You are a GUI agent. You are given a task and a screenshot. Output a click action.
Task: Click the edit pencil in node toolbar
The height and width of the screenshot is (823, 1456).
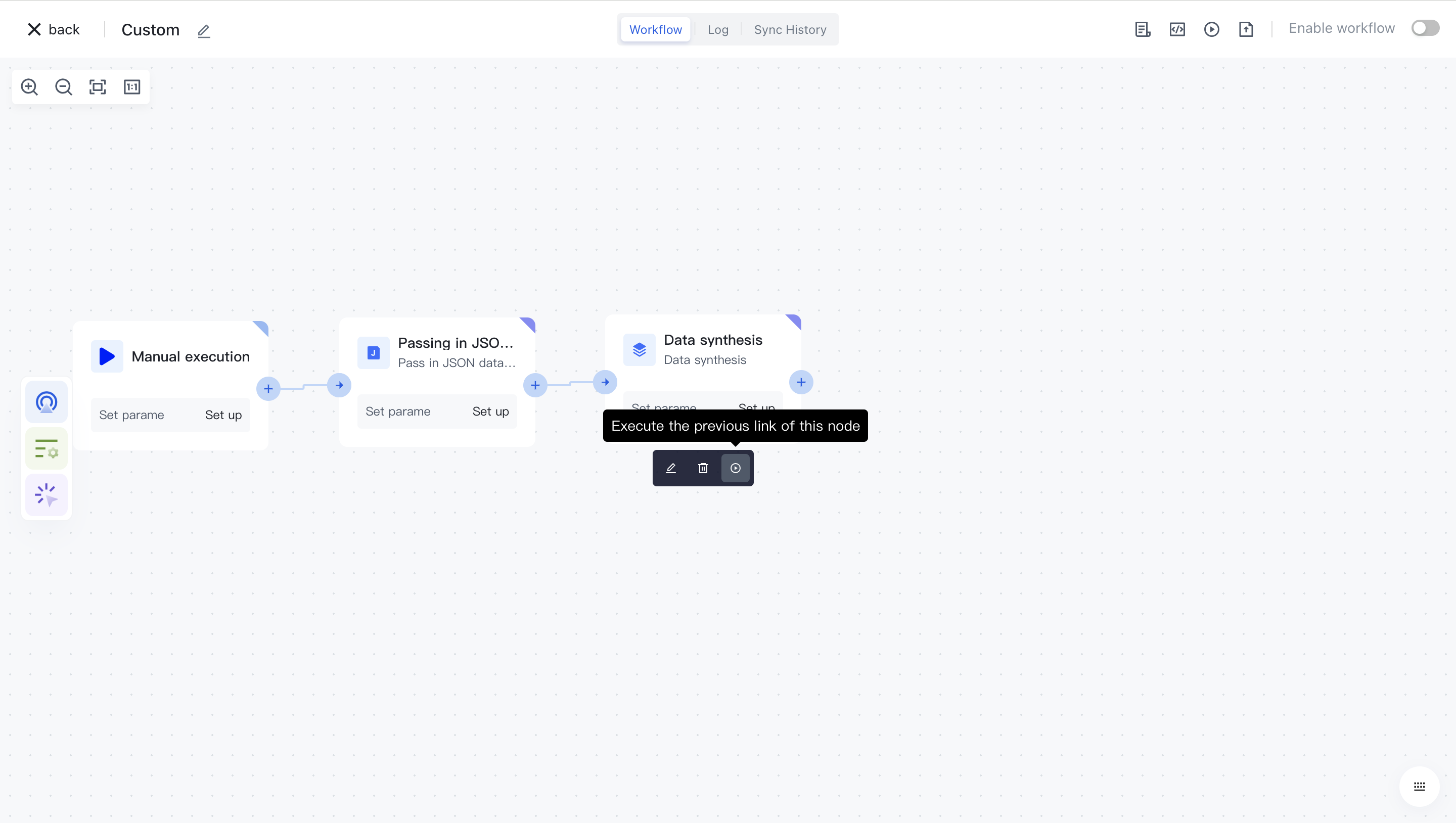[671, 468]
